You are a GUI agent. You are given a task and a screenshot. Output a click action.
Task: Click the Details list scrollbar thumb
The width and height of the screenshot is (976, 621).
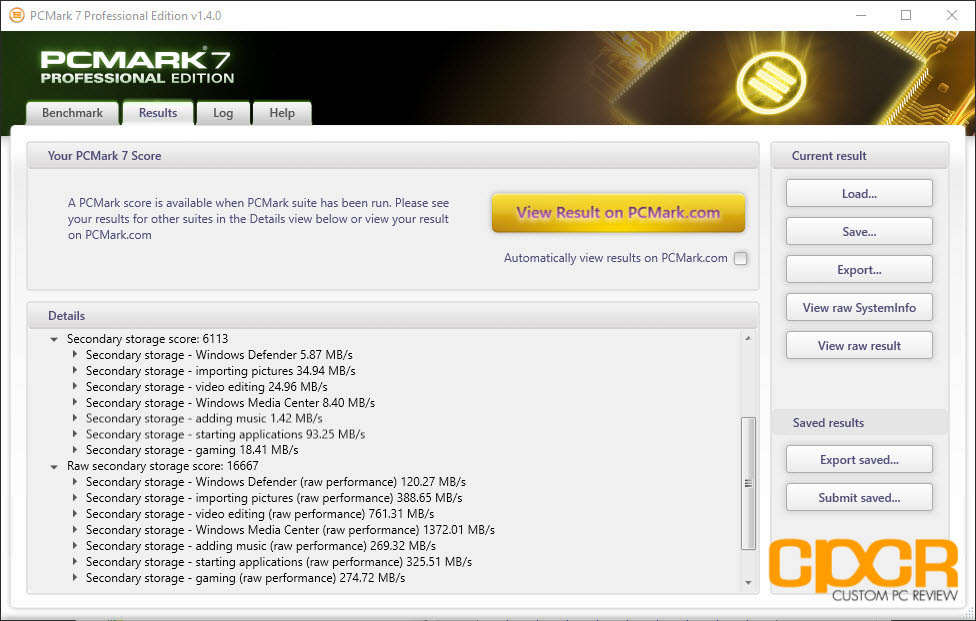(x=748, y=483)
